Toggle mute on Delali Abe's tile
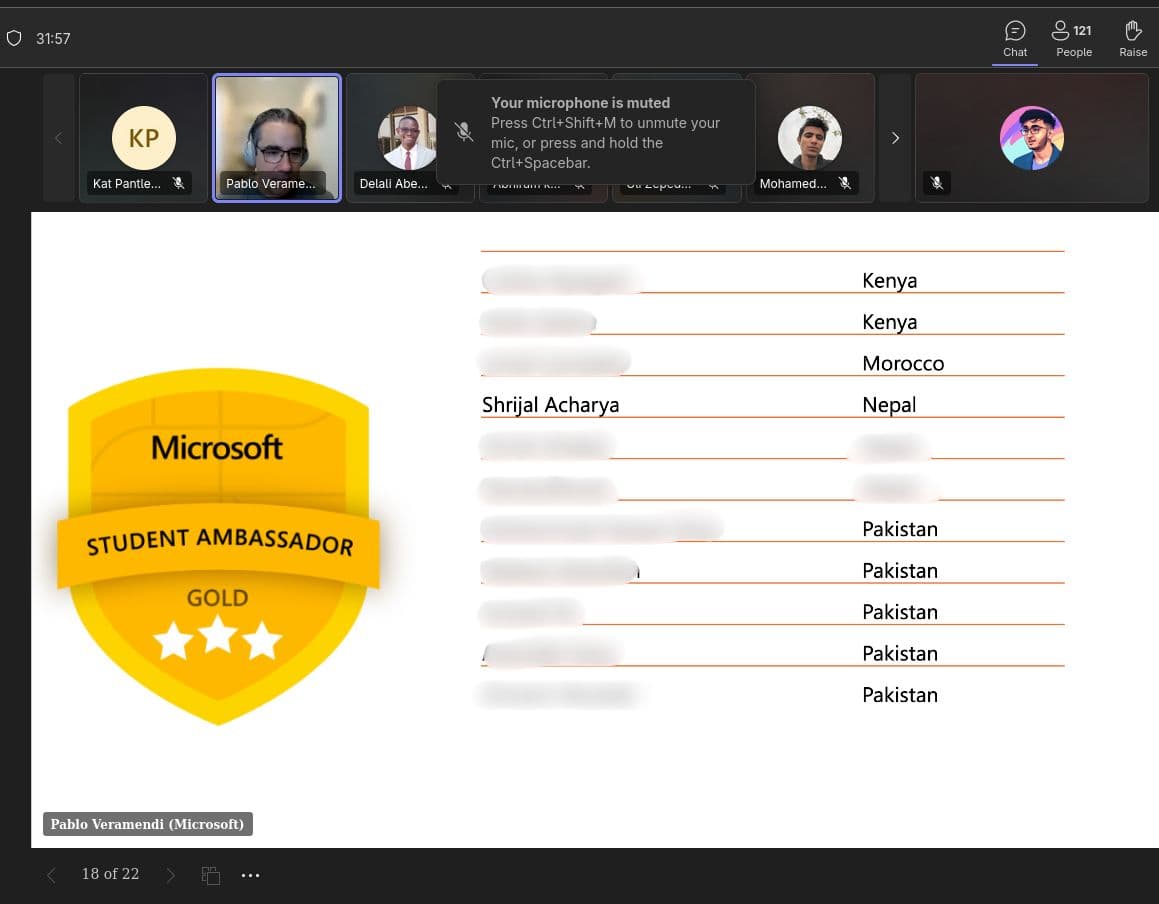Screen dimensions: 1159x904 446,184
